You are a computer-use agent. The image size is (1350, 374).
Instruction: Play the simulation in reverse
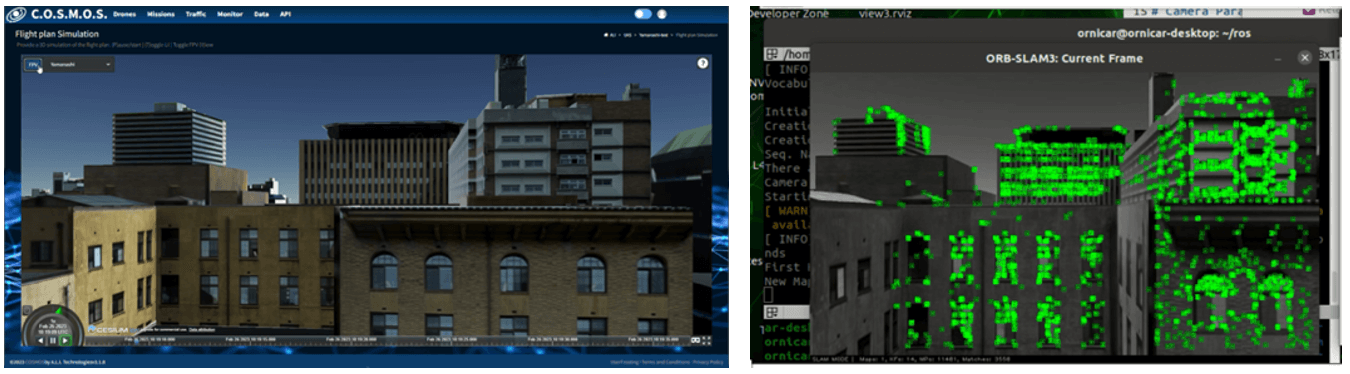(x=42, y=341)
